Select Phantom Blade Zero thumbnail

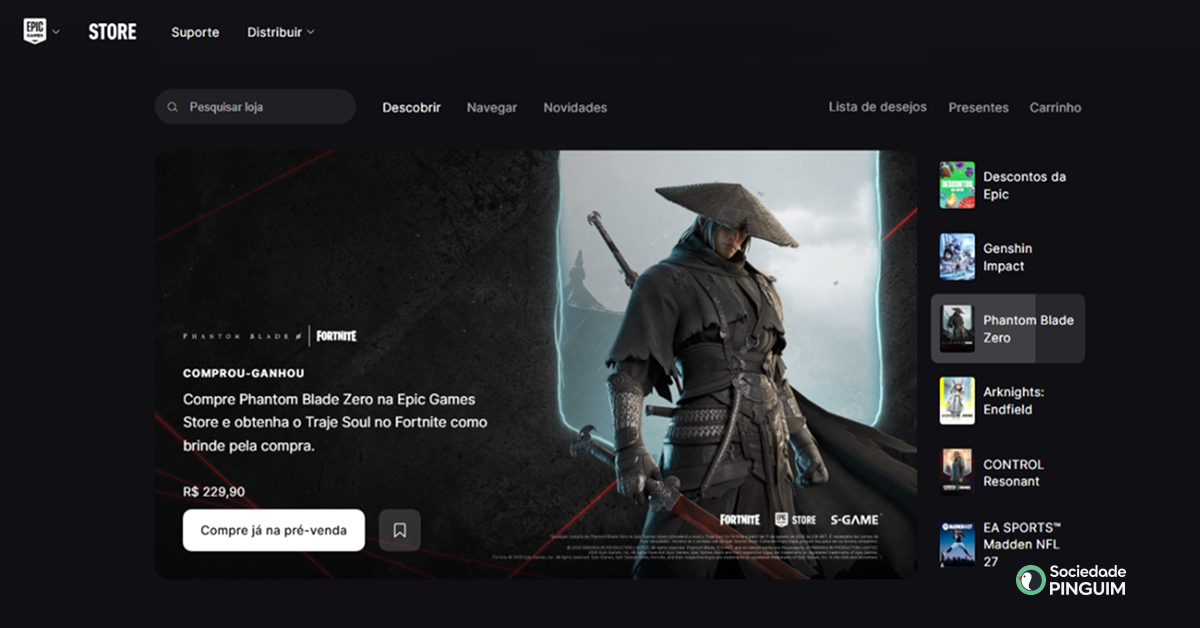tap(957, 328)
